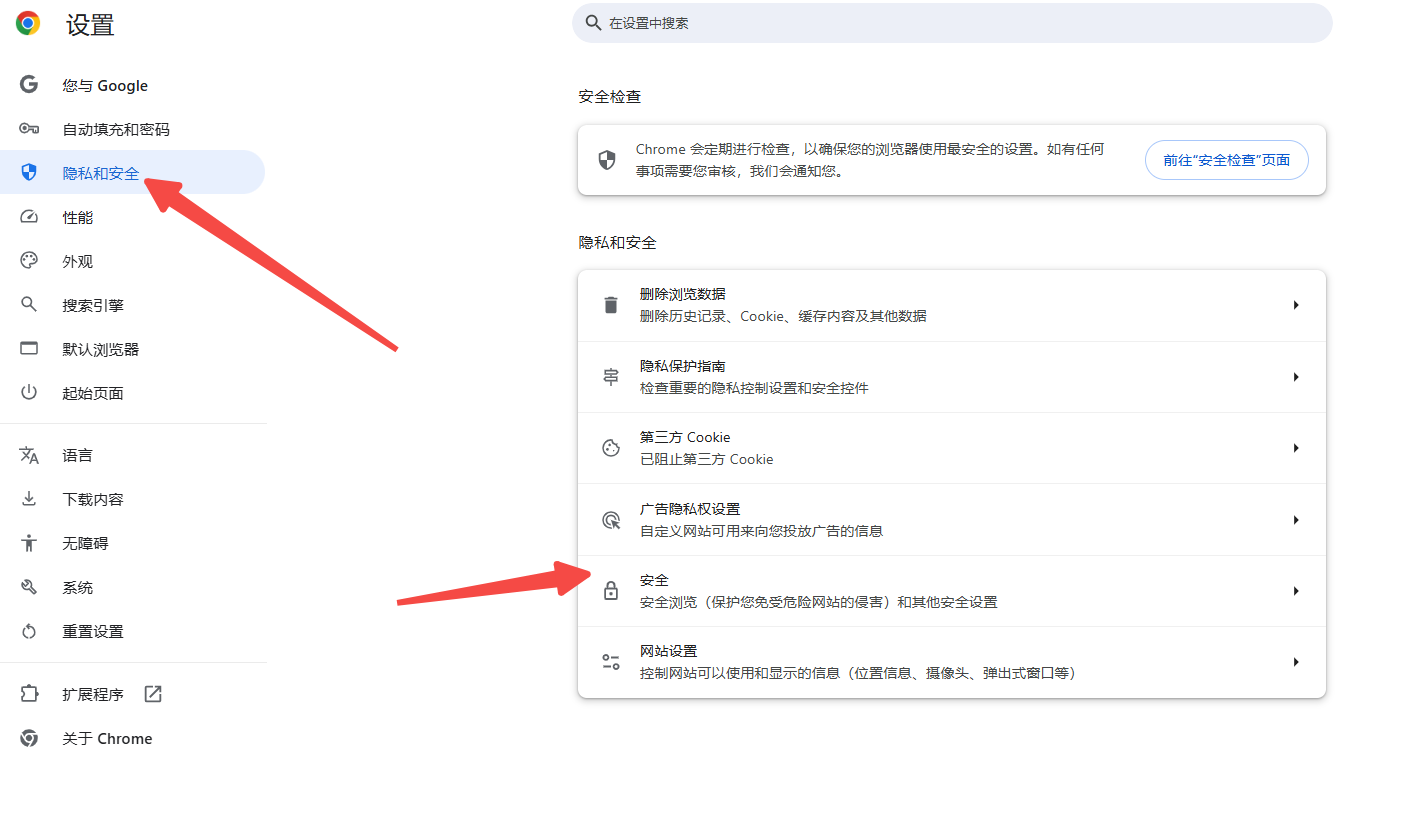The image size is (1426, 820).
Task: Open 自动填充和密码 settings
Action: pyautogui.click(x=132, y=129)
